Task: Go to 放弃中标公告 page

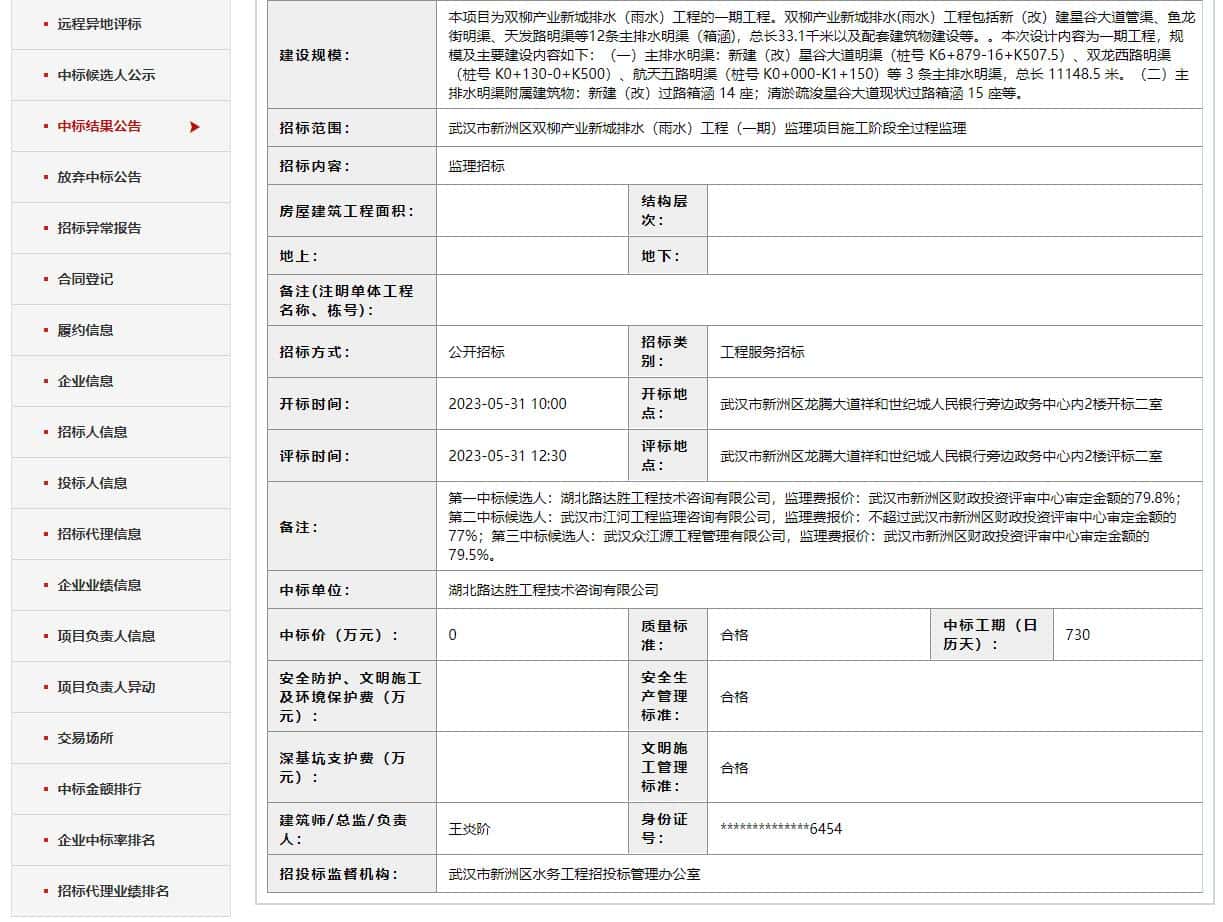Action: point(99,177)
